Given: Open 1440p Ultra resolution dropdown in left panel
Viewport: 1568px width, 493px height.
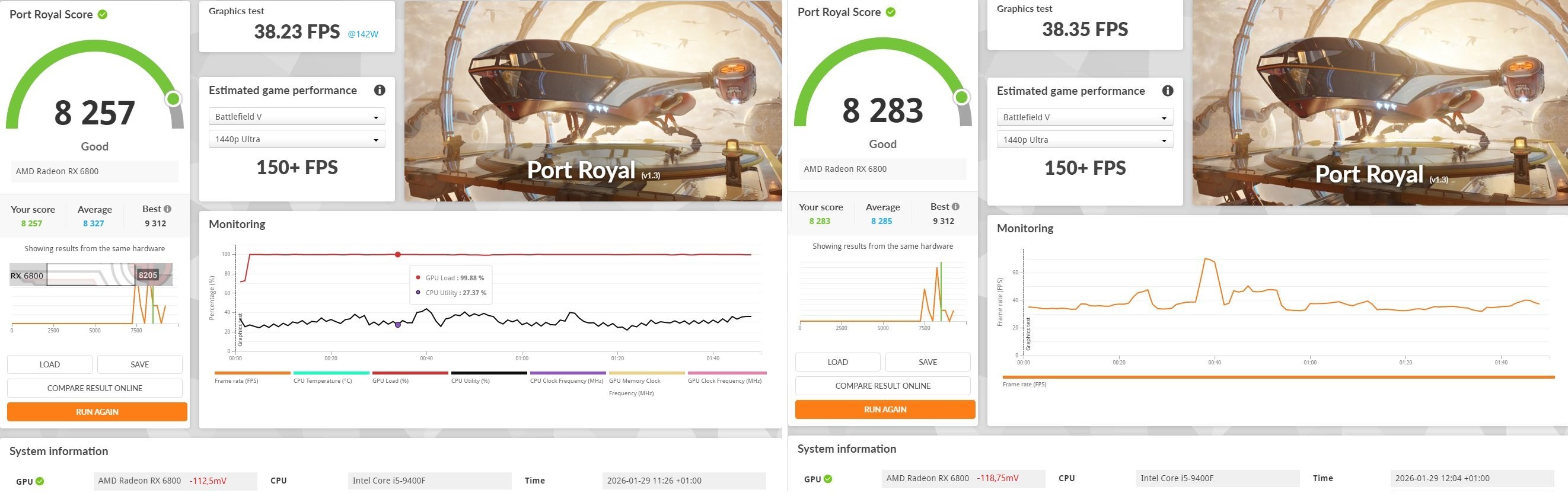Looking at the screenshot, I should 297,139.
